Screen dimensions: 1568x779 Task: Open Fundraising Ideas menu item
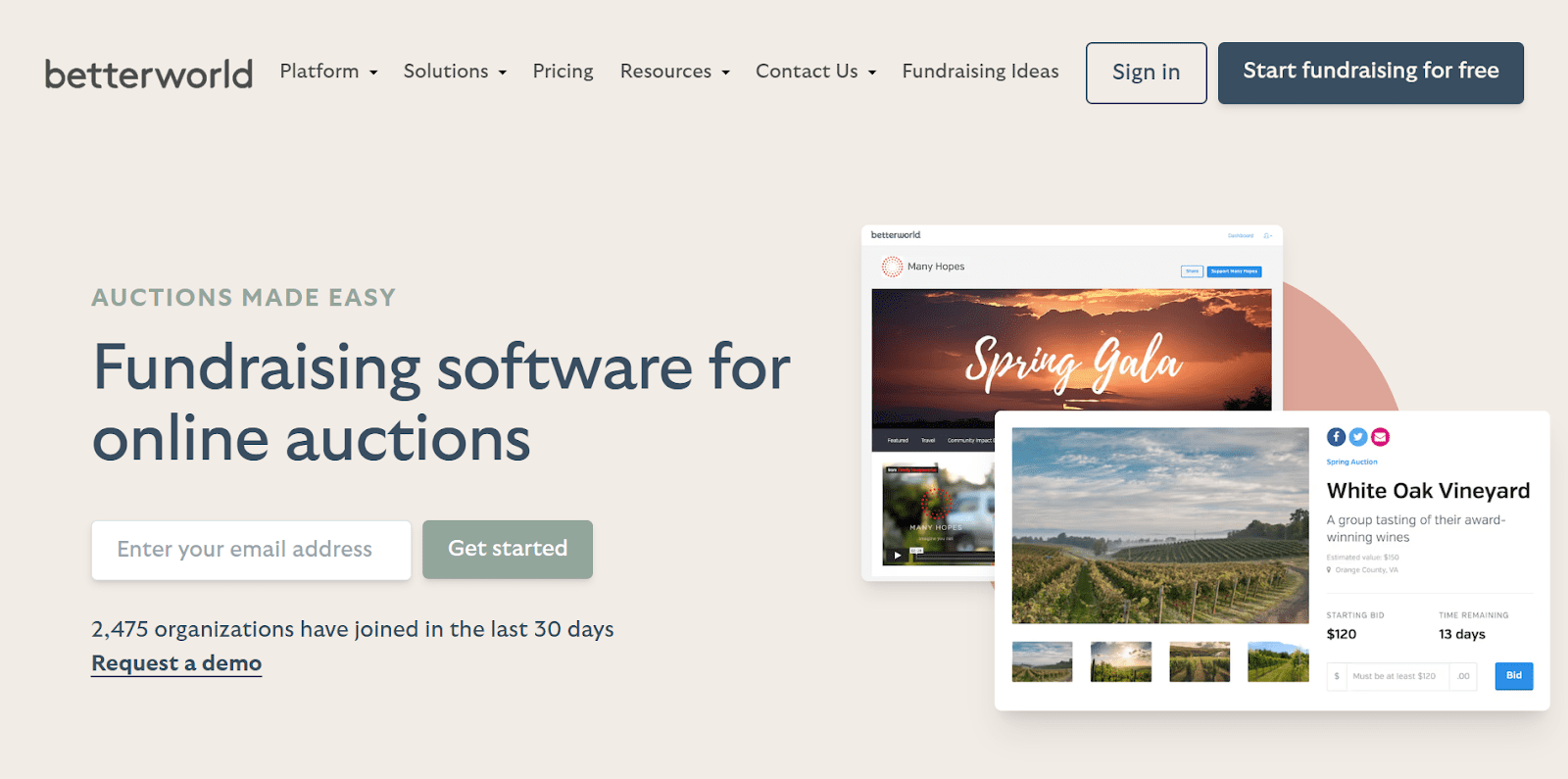(980, 72)
